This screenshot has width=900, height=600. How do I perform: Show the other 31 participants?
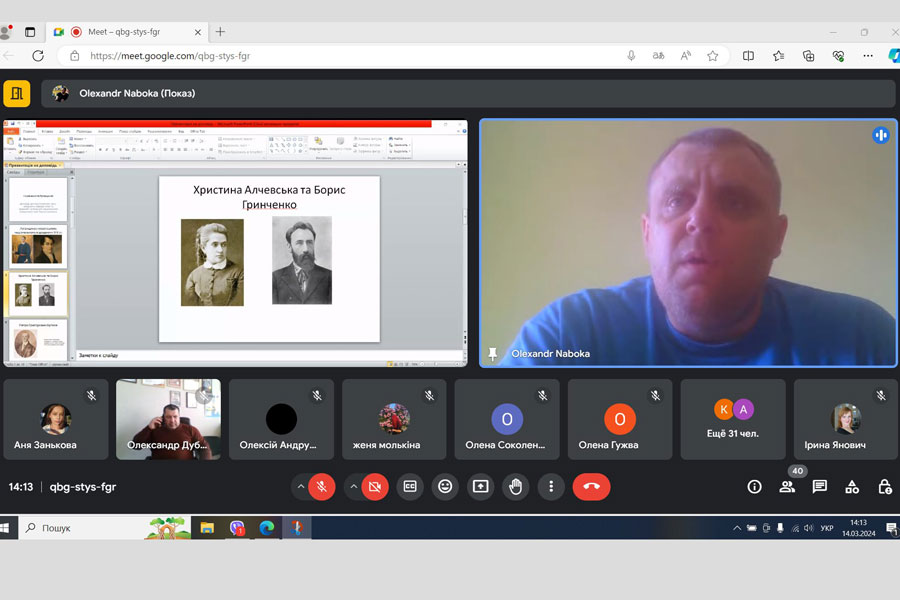click(x=733, y=419)
